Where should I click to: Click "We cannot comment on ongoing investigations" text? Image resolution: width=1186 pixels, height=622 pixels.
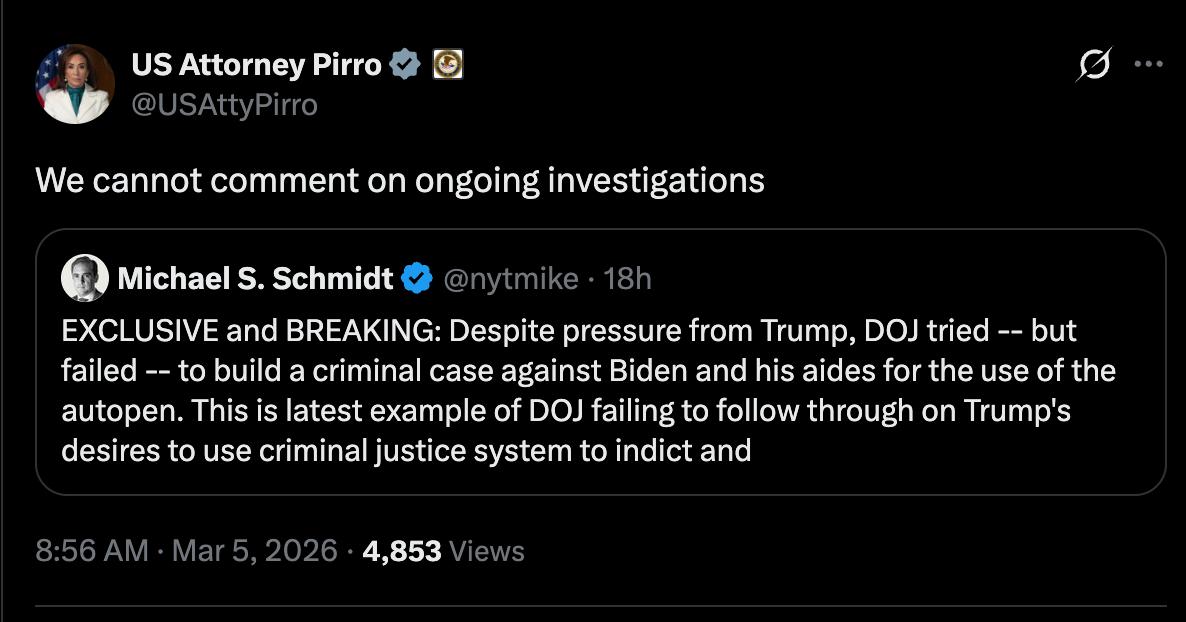pos(400,180)
